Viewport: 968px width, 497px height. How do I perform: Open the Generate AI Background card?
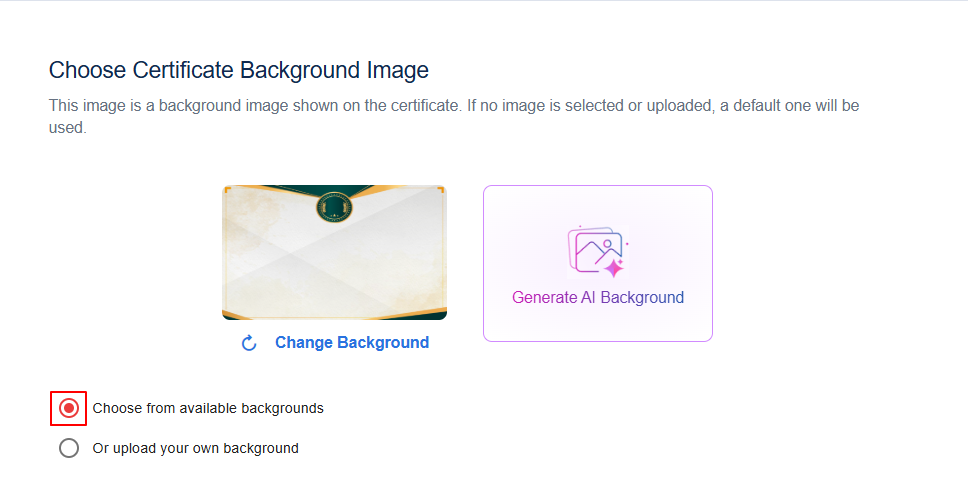(598, 263)
